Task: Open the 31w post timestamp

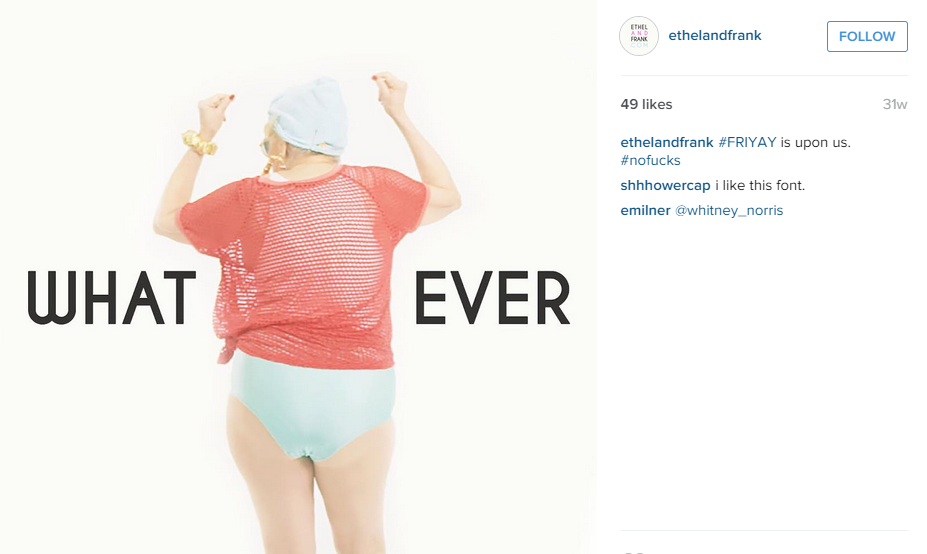Action: [x=894, y=105]
